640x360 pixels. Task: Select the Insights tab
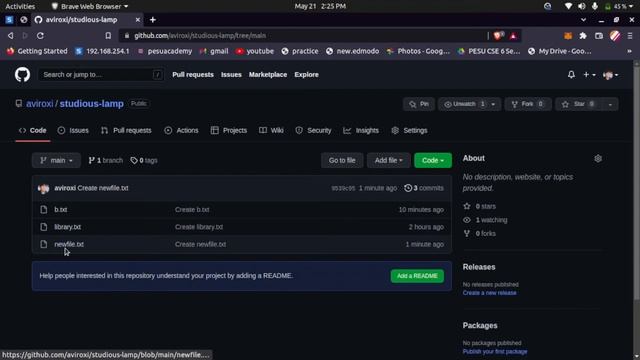pyautogui.click(x=361, y=130)
